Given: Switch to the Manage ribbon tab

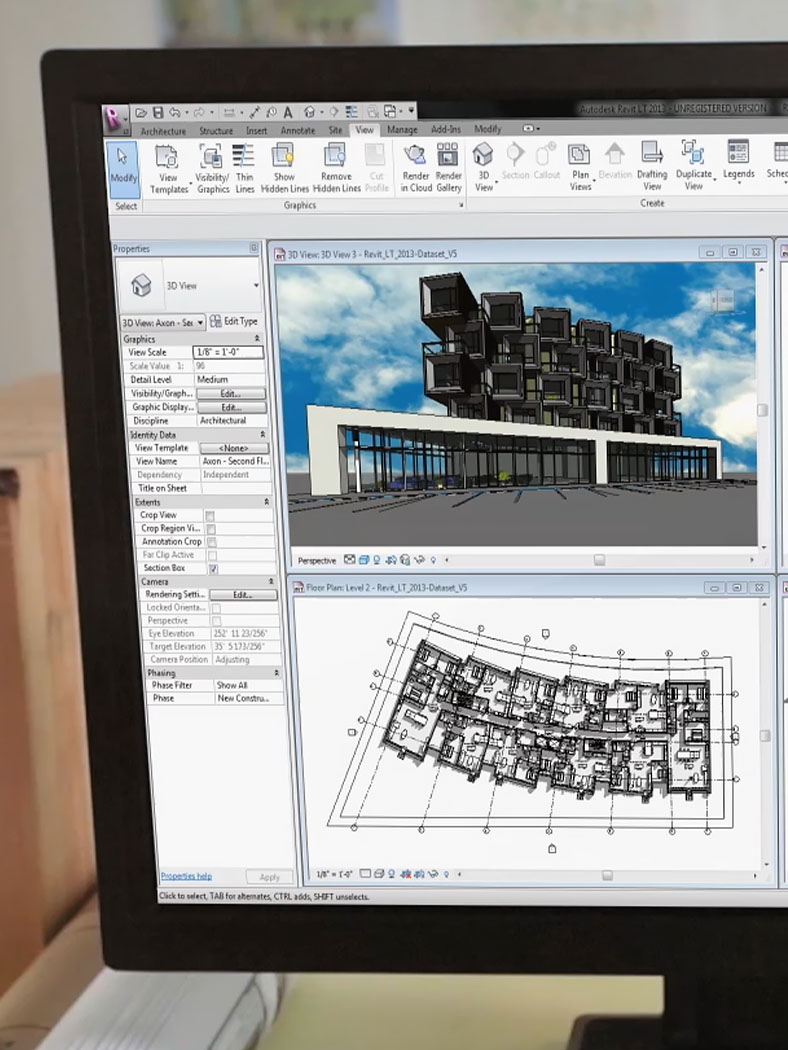Looking at the screenshot, I should coord(402,130).
